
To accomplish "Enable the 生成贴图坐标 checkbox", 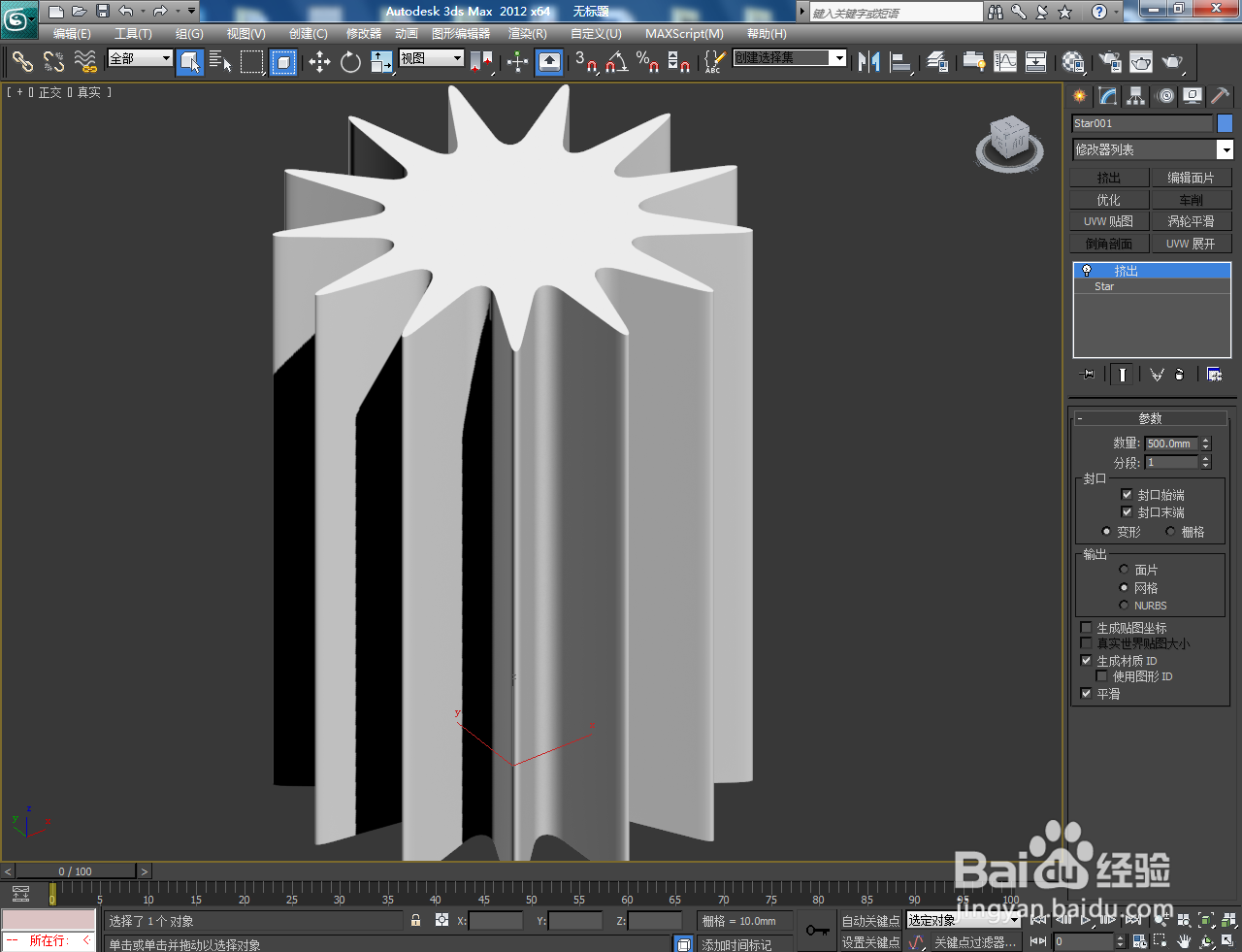I will point(1085,628).
